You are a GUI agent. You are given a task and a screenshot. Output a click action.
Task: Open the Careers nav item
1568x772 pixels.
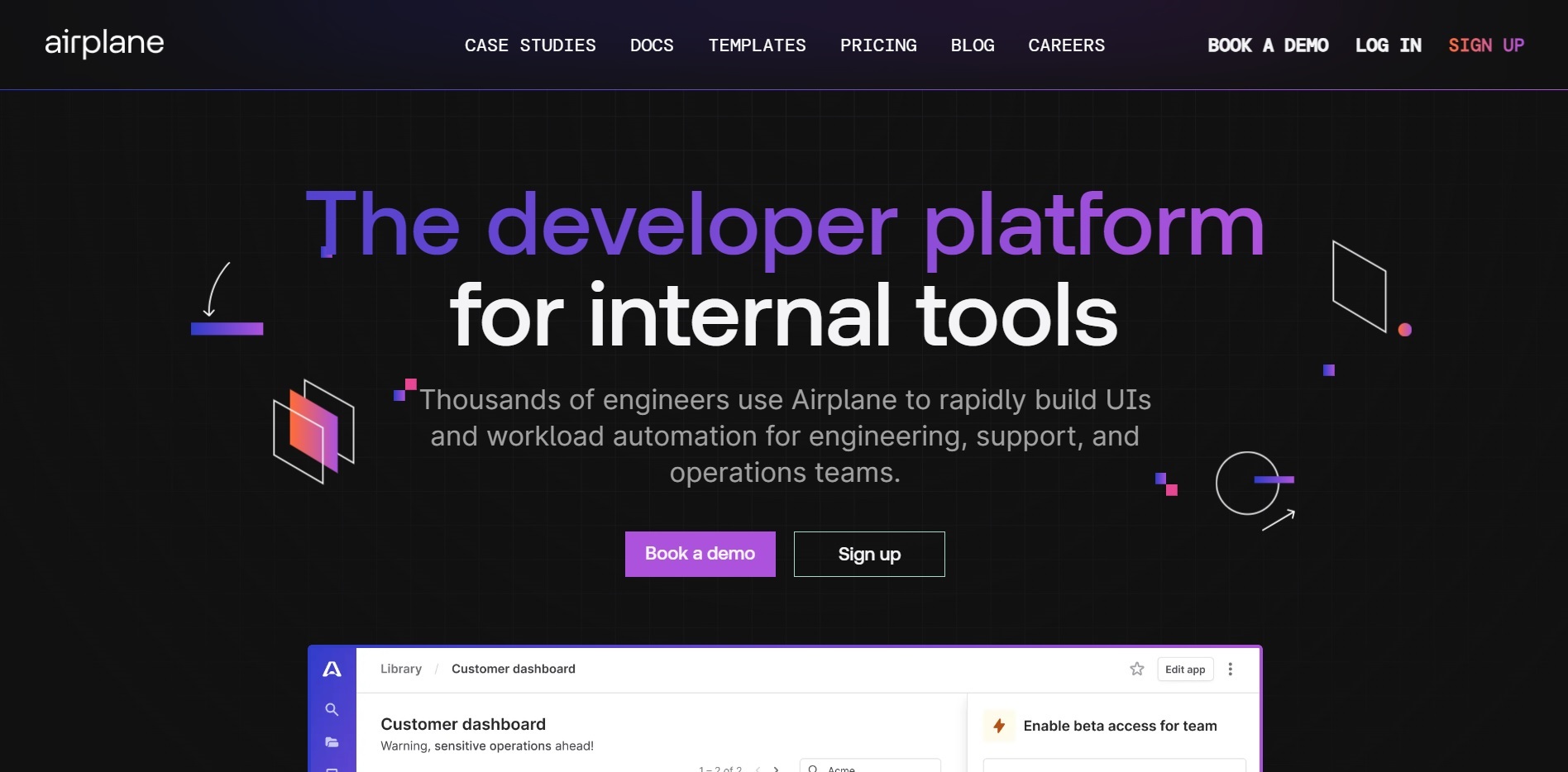pos(1066,45)
